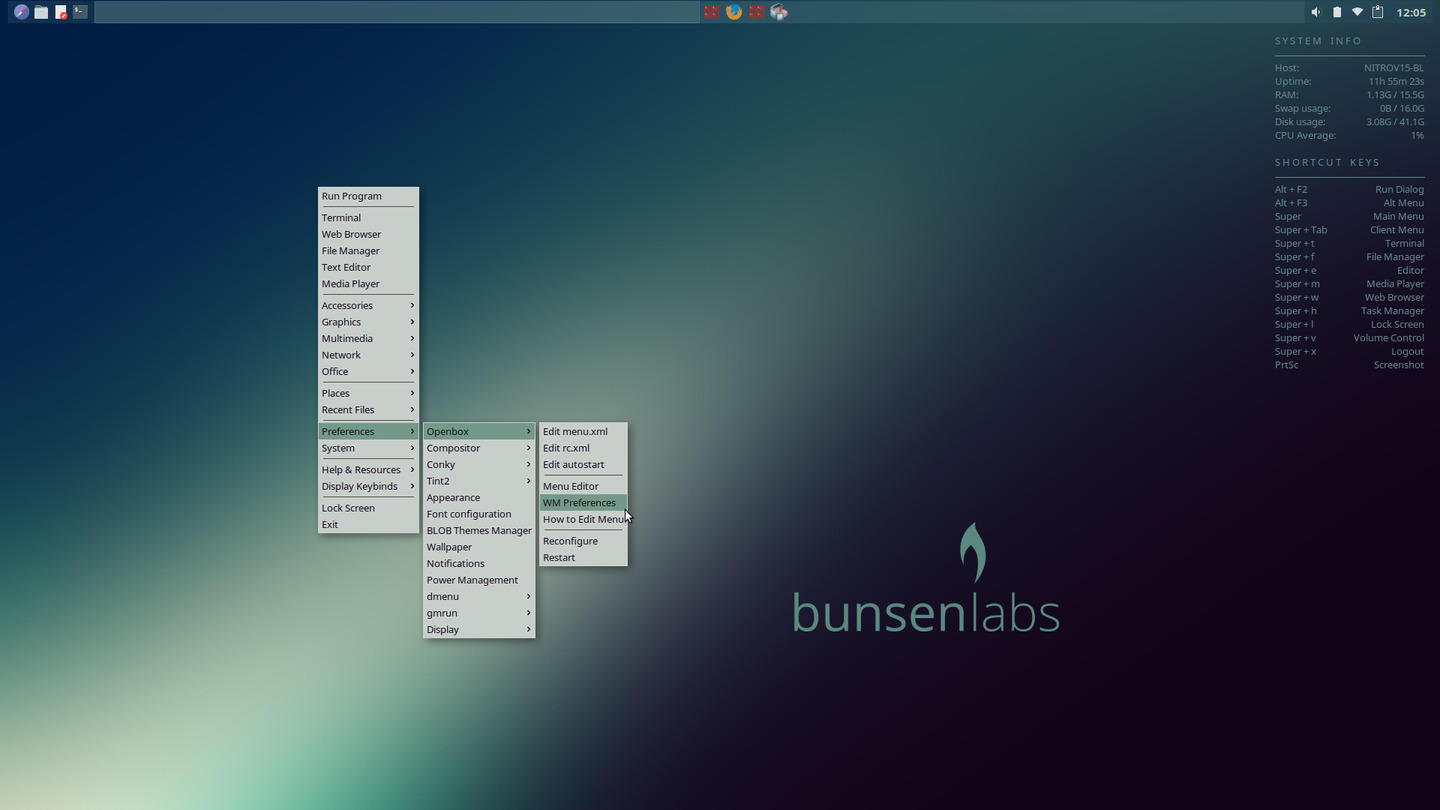Expand the Office submenu

pos(368,371)
